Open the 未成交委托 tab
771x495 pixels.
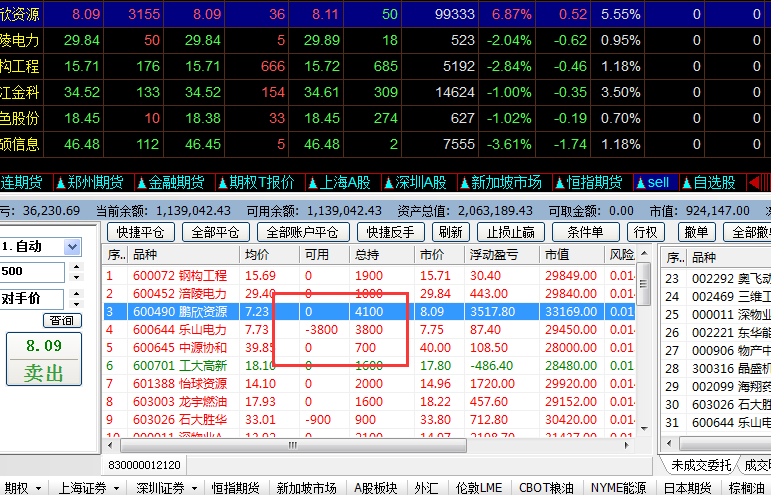[x=701, y=465]
